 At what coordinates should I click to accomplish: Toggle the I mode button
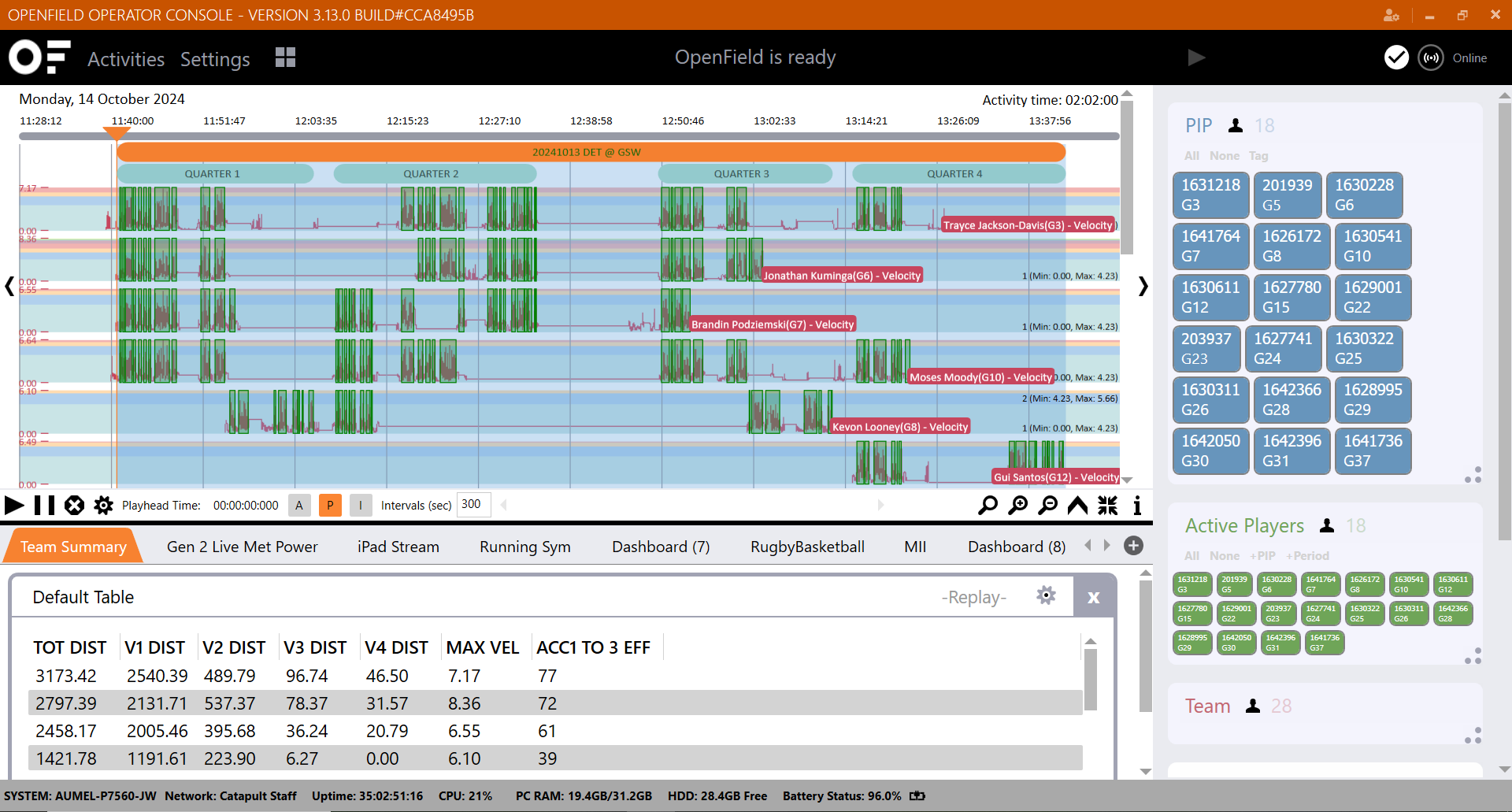click(x=361, y=506)
